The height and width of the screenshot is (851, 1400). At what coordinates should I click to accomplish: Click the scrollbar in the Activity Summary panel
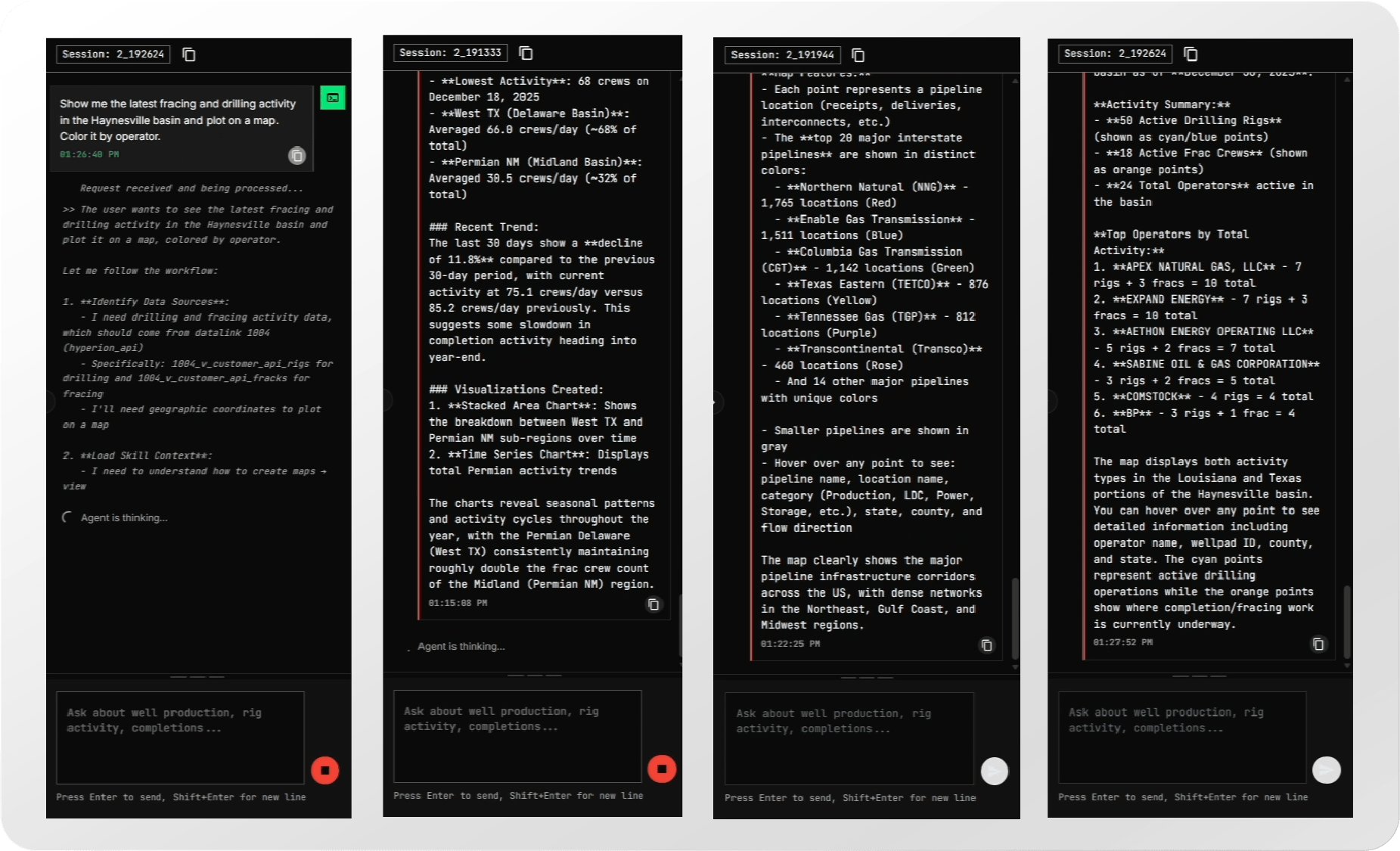coord(1347,620)
